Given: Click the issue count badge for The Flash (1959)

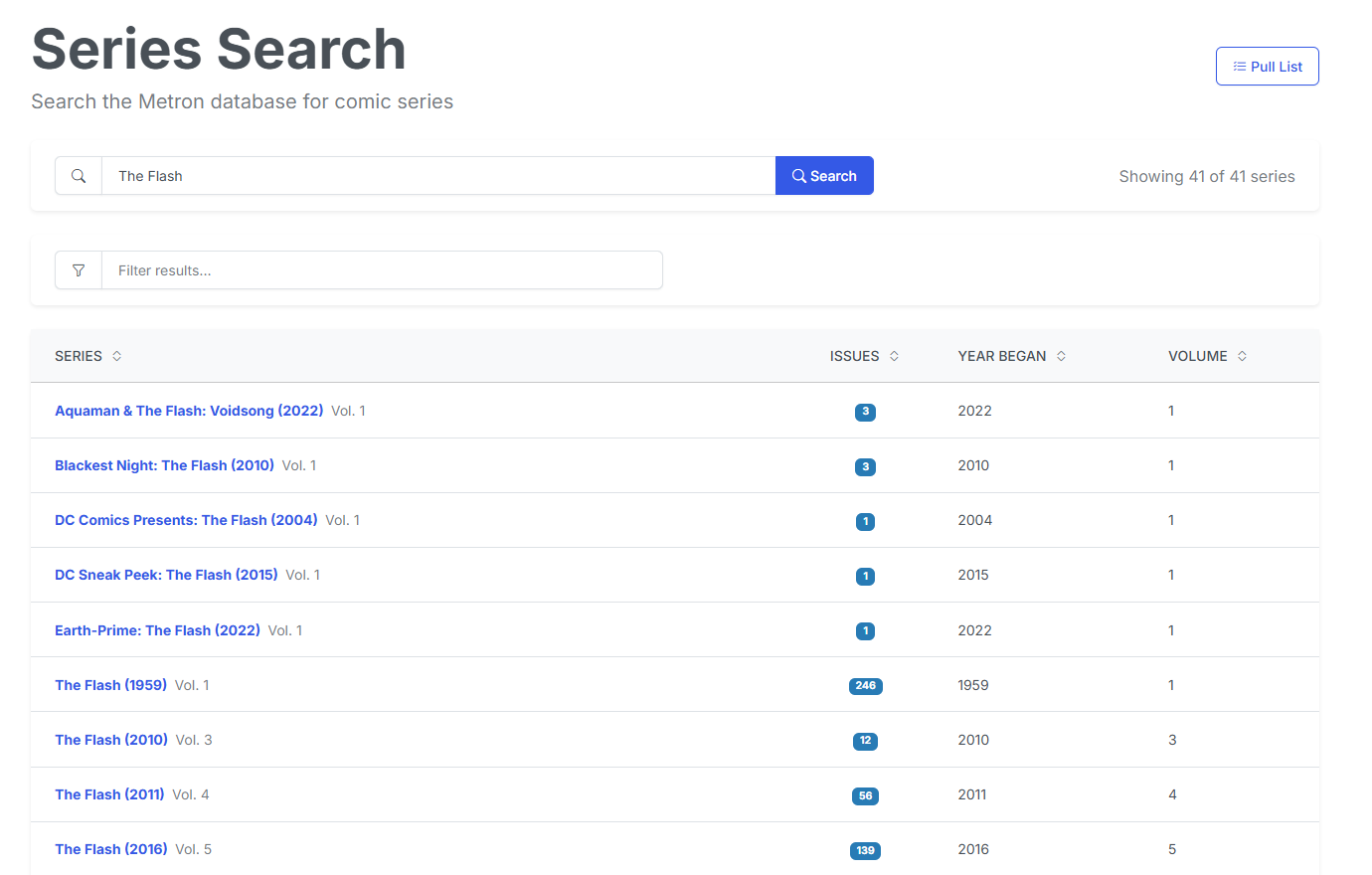Looking at the screenshot, I should (x=865, y=685).
